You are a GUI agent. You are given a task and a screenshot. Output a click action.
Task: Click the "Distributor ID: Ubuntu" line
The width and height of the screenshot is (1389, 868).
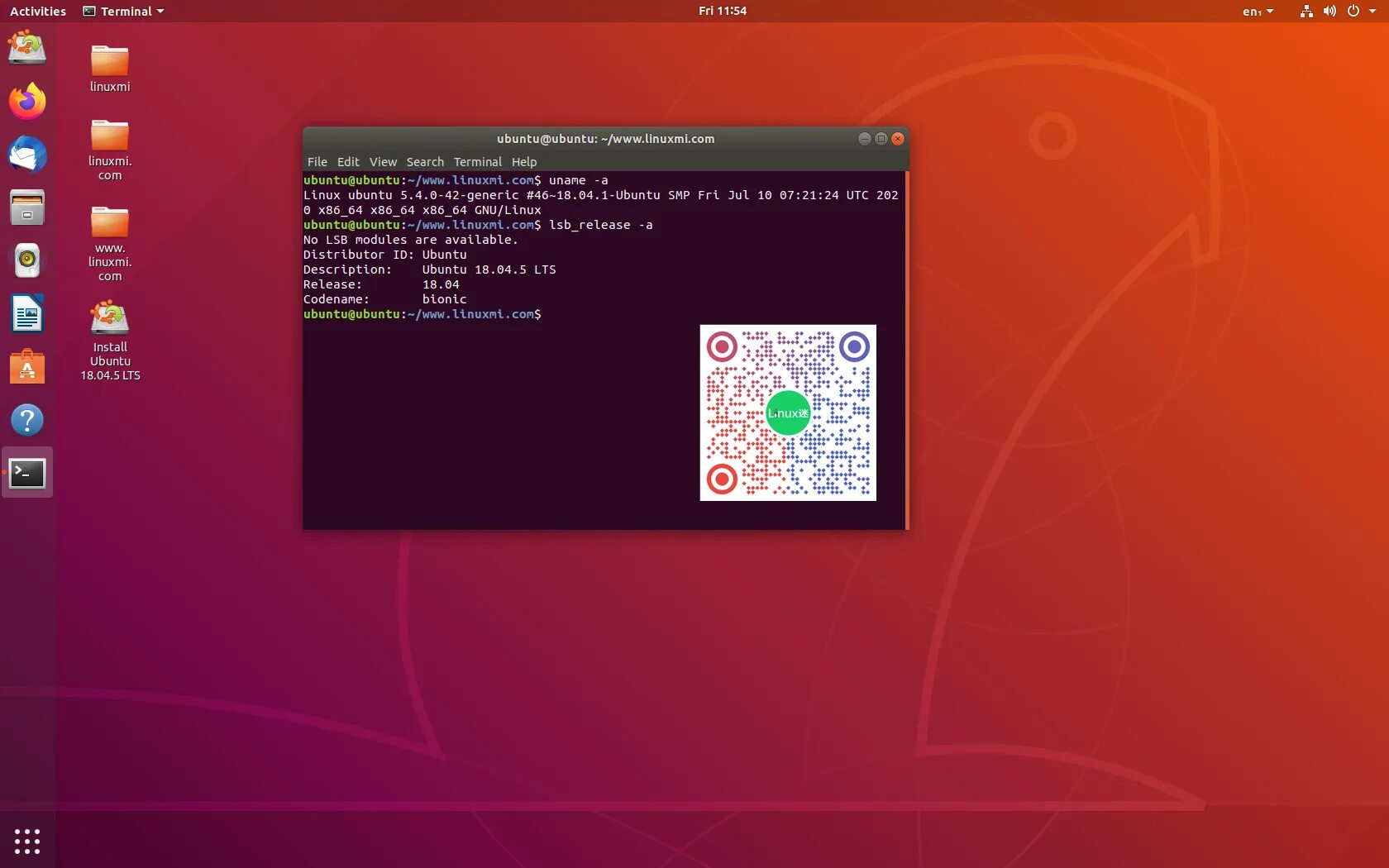click(385, 255)
